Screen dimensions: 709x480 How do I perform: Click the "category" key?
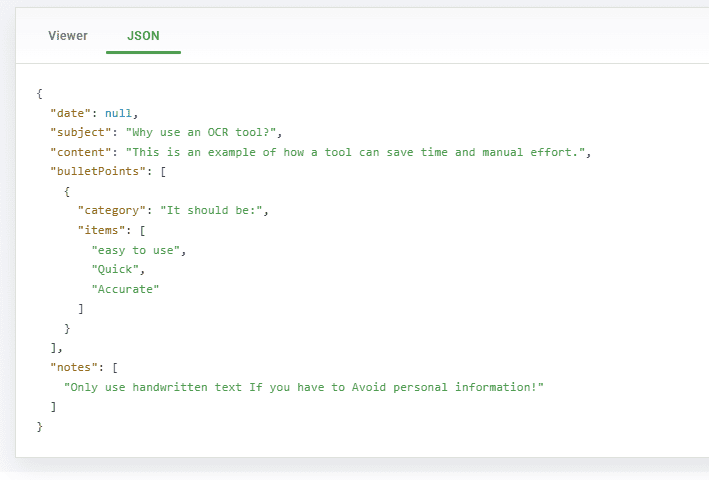pos(111,211)
